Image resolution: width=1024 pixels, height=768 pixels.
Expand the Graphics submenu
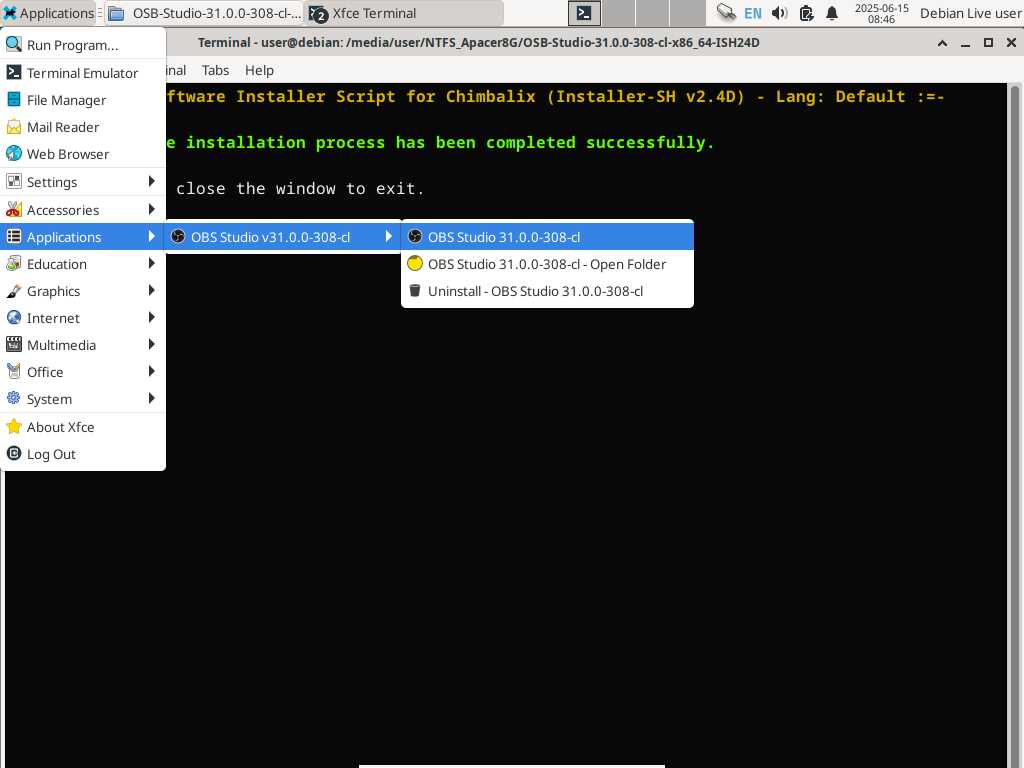[x=83, y=291]
